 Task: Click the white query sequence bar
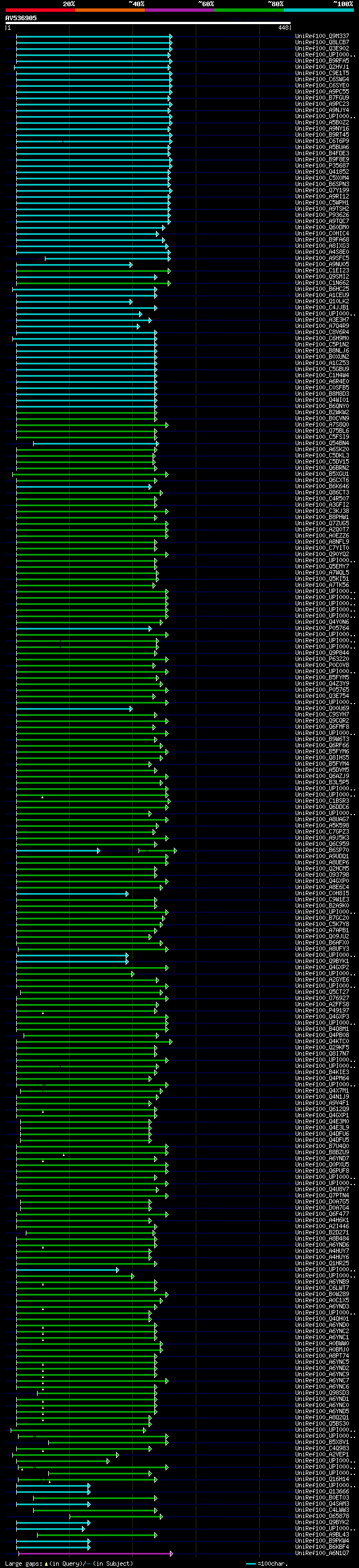point(148,23)
